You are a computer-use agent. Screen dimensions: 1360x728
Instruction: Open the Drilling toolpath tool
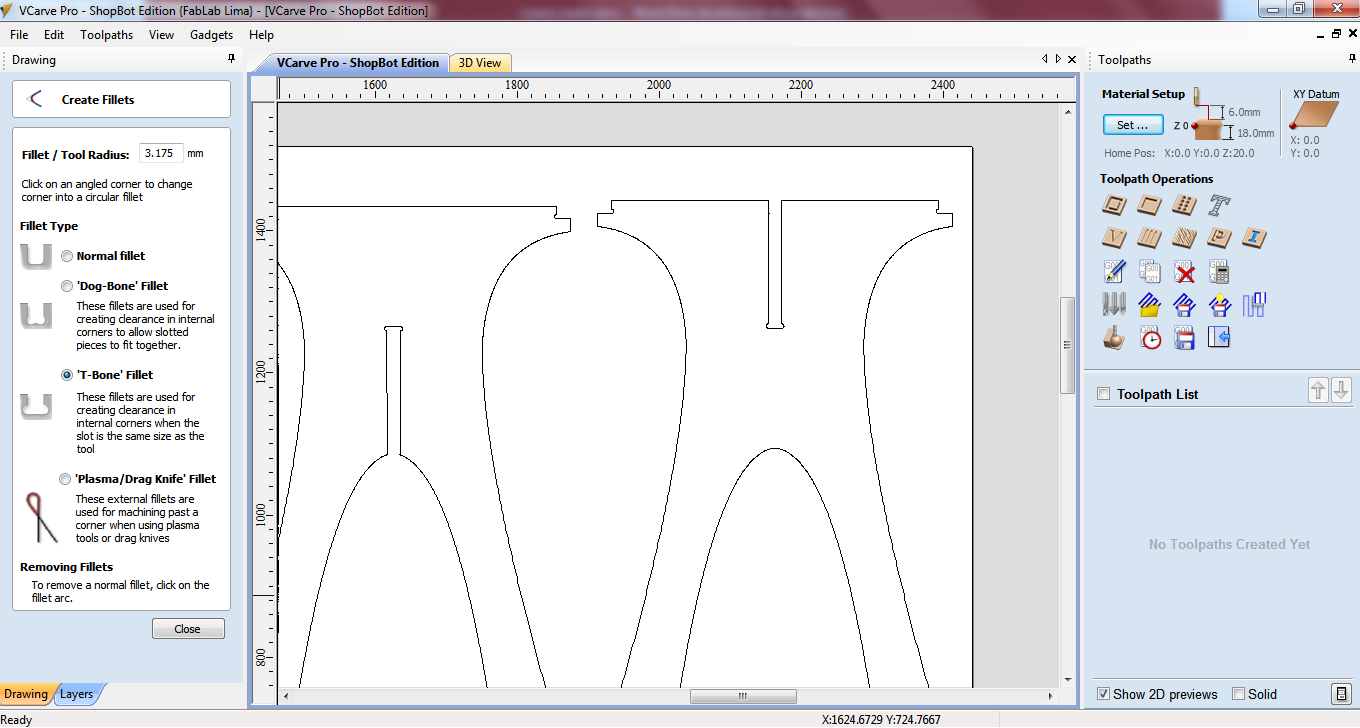[x=1184, y=206]
